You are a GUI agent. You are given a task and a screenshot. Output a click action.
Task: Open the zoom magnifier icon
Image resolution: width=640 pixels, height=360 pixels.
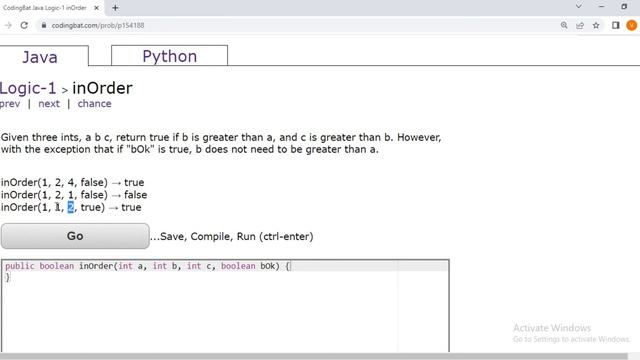tap(564, 25)
